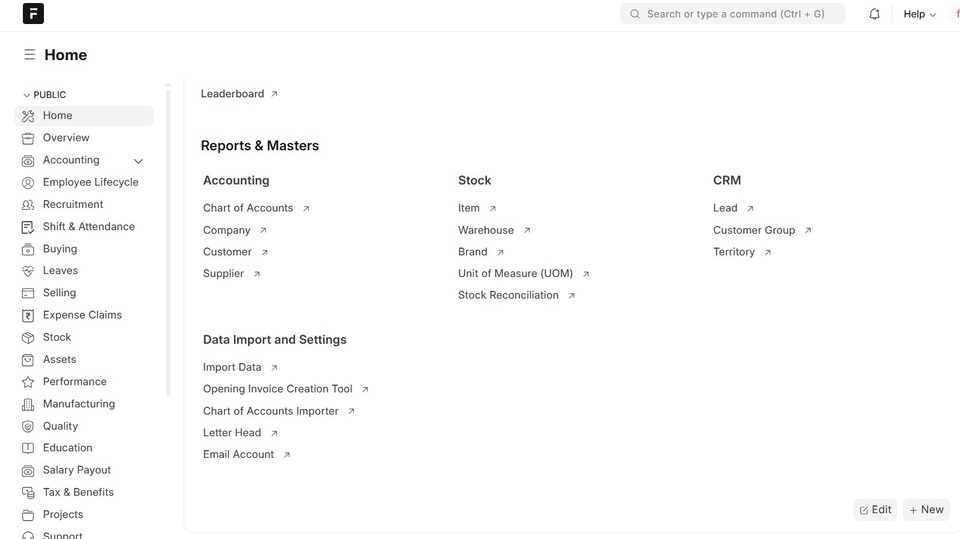Open the Stock Reconciliation link

(508, 295)
